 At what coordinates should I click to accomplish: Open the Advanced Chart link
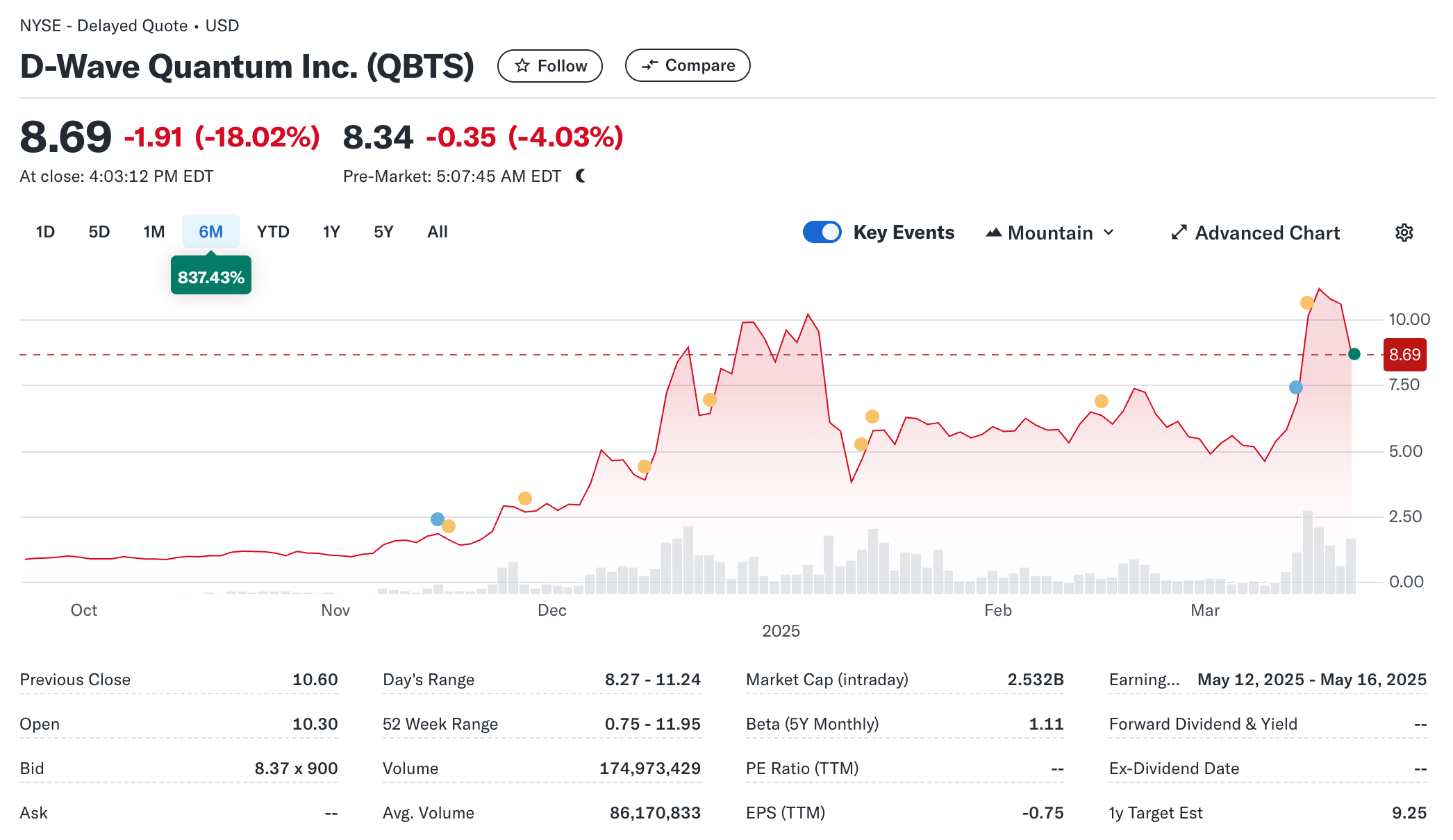tap(1267, 233)
